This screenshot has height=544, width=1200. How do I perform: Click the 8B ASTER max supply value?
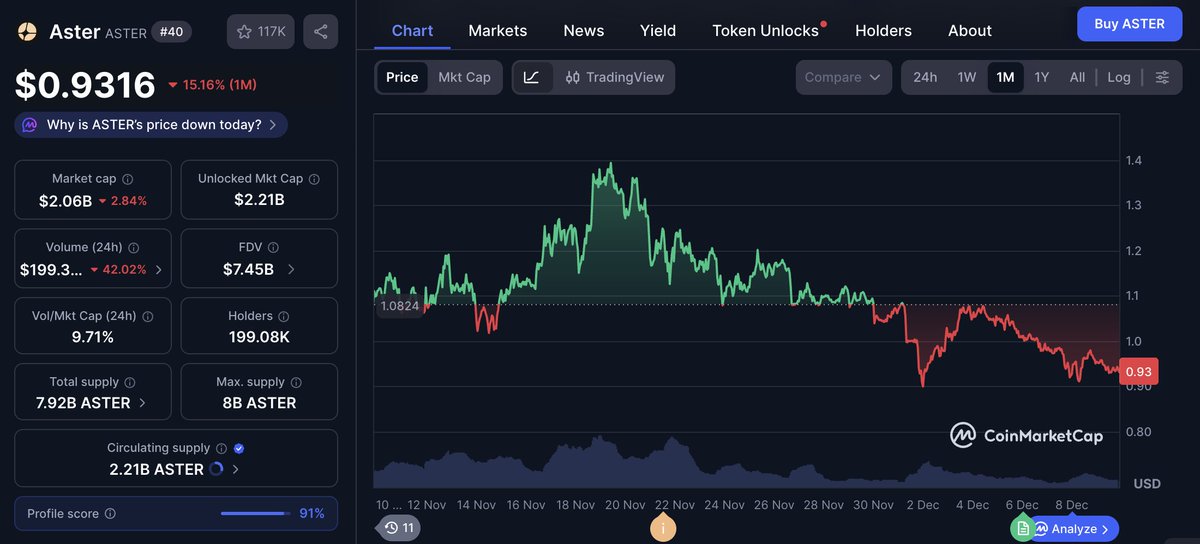259,403
